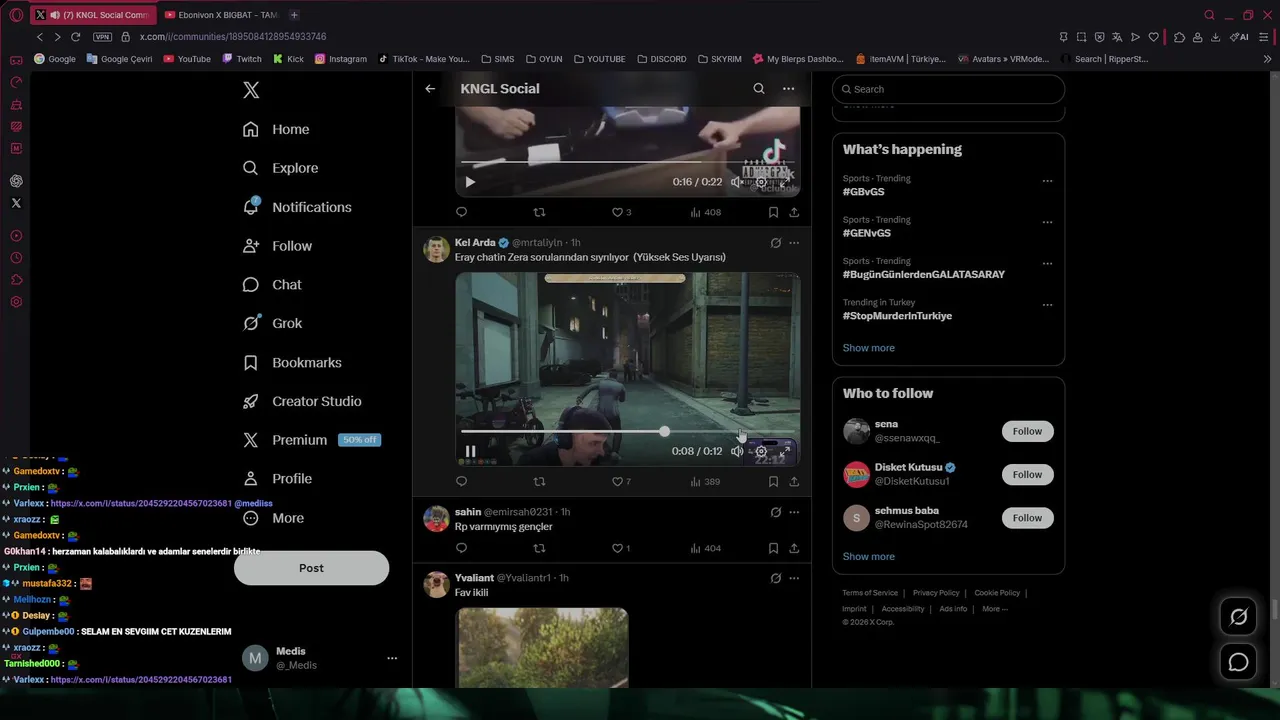Bookmark the sahin post
Image resolution: width=1280 pixels, height=720 pixels.
pyautogui.click(x=773, y=548)
